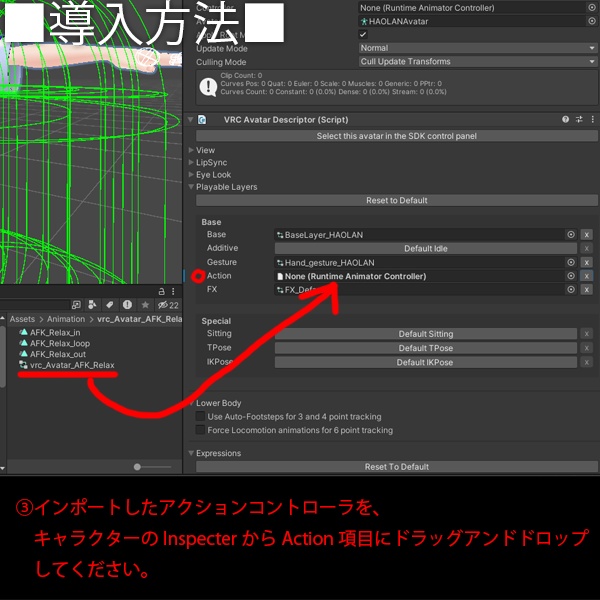Open the Project panel kebab menu
This screenshot has height=600, width=600.
coord(173,292)
